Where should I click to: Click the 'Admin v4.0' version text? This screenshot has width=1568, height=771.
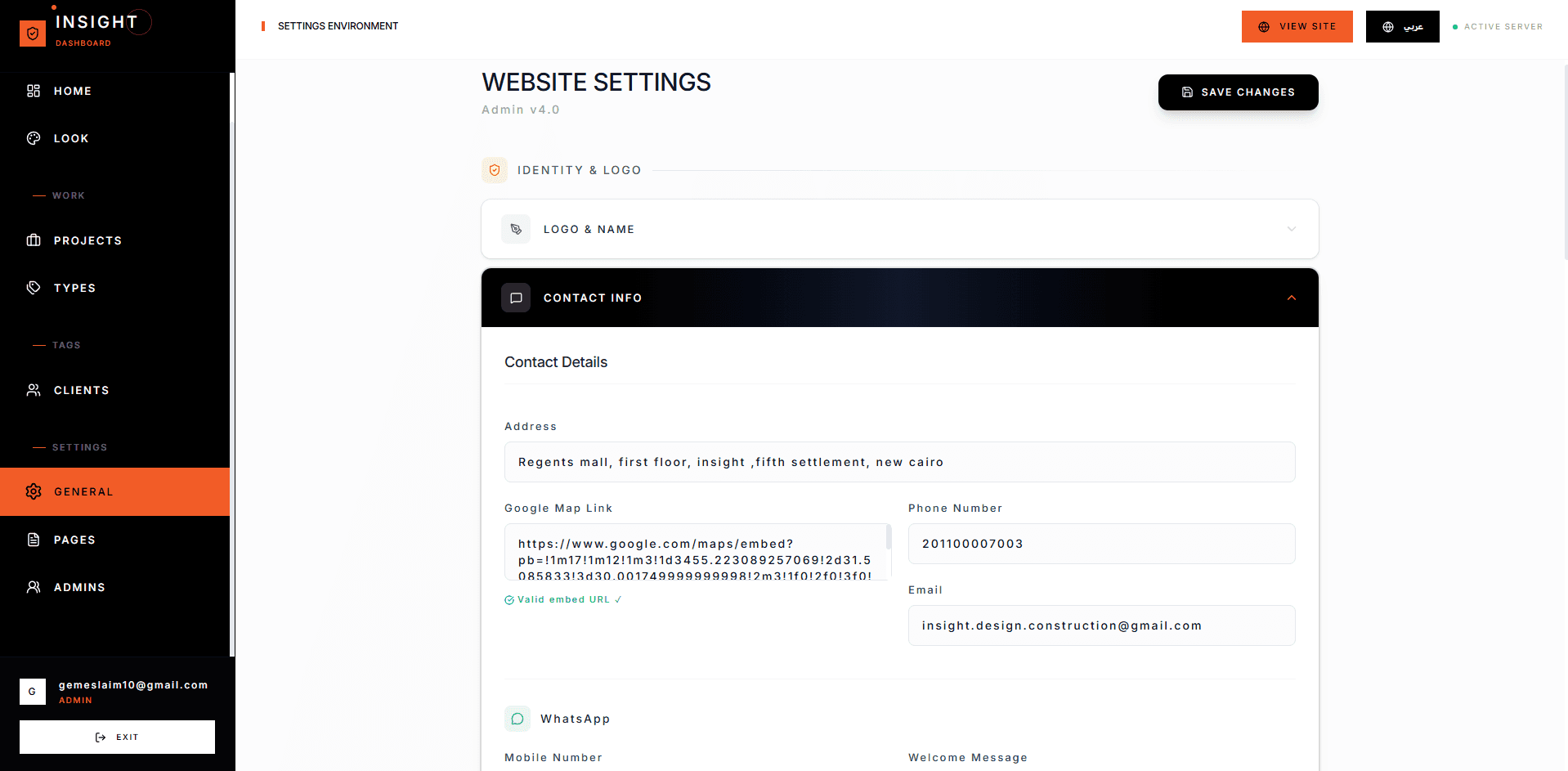(x=521, y=110)
